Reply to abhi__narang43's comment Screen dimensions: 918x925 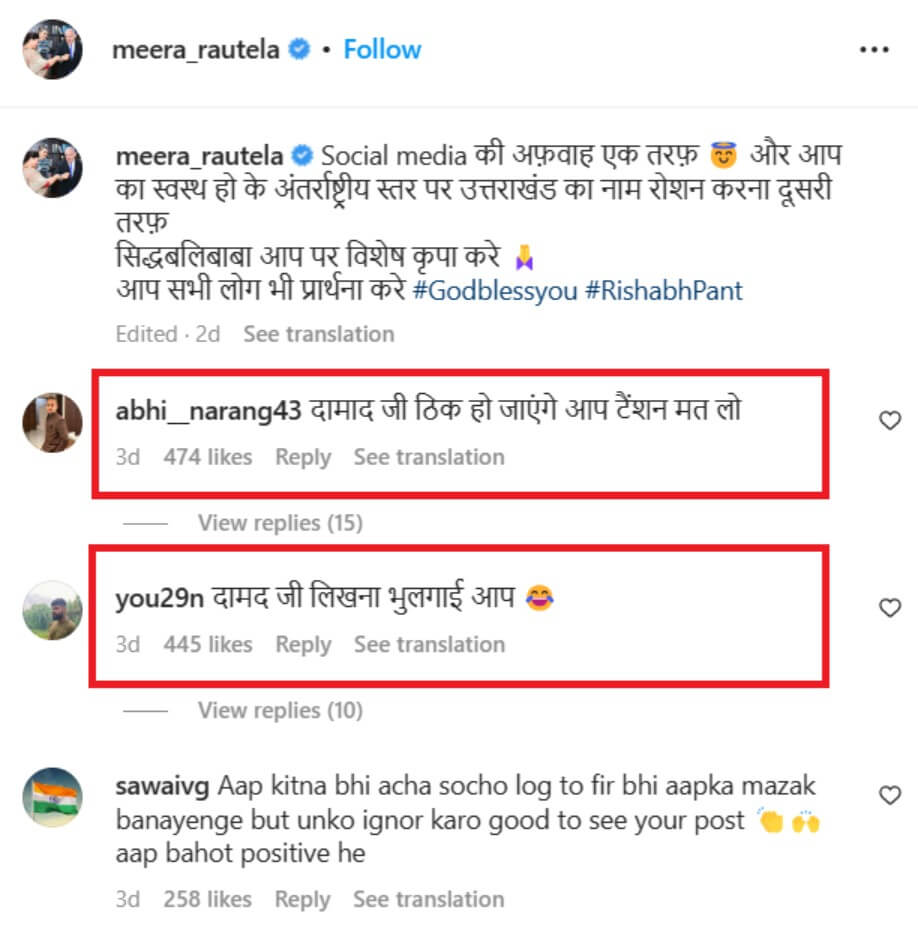coord(303,457)
